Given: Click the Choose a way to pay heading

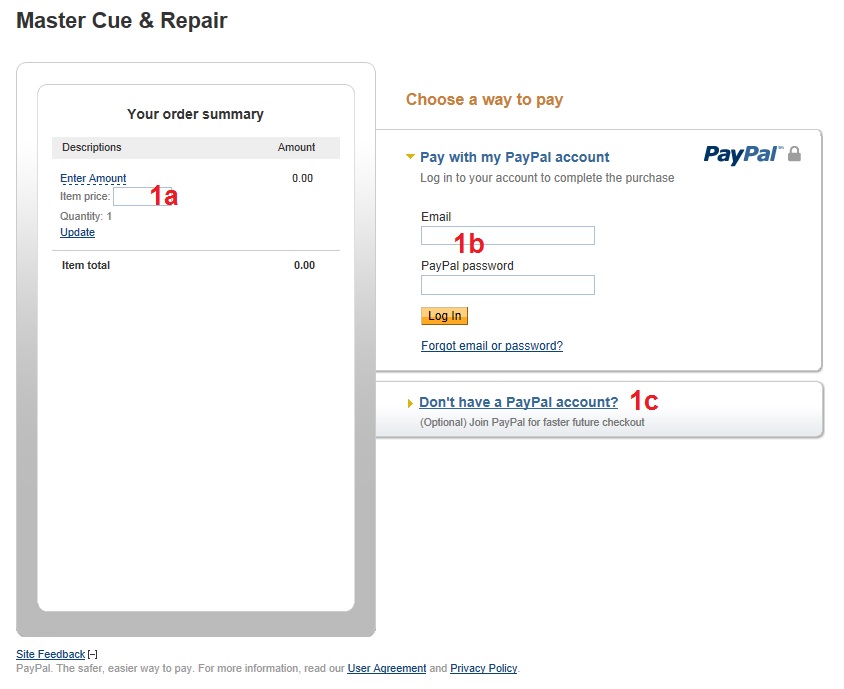Looking at the screenshot, I should click(x=484, y=99).
